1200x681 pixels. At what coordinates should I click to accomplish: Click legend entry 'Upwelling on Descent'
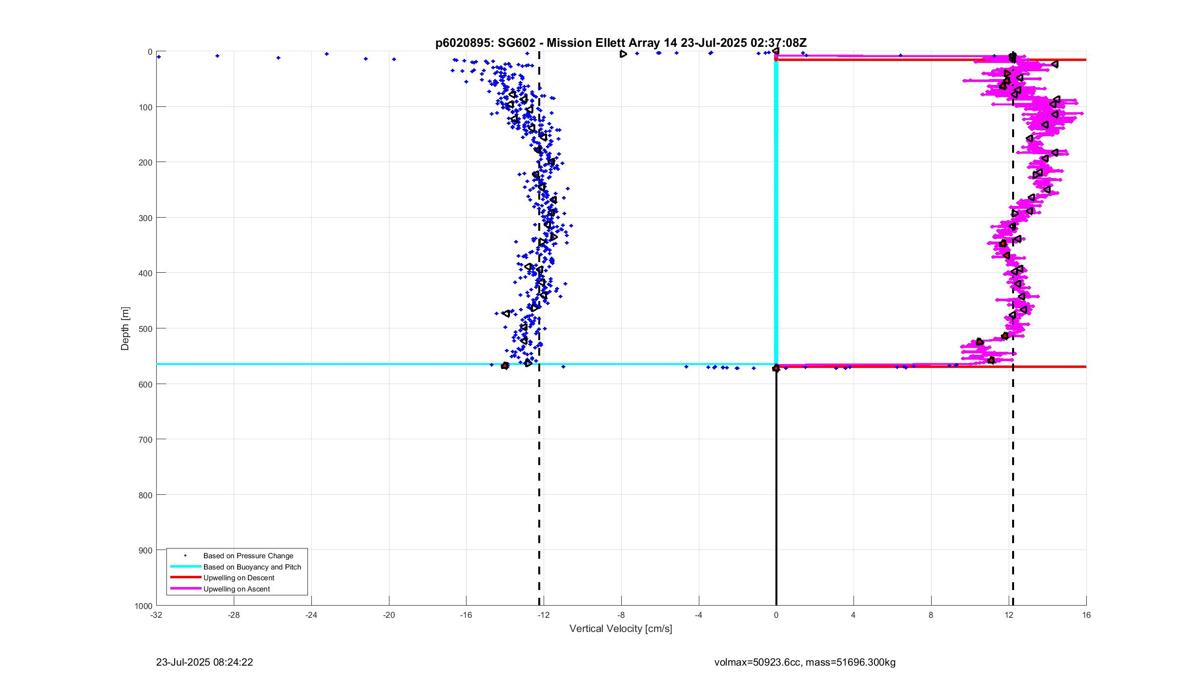point(239,578)
